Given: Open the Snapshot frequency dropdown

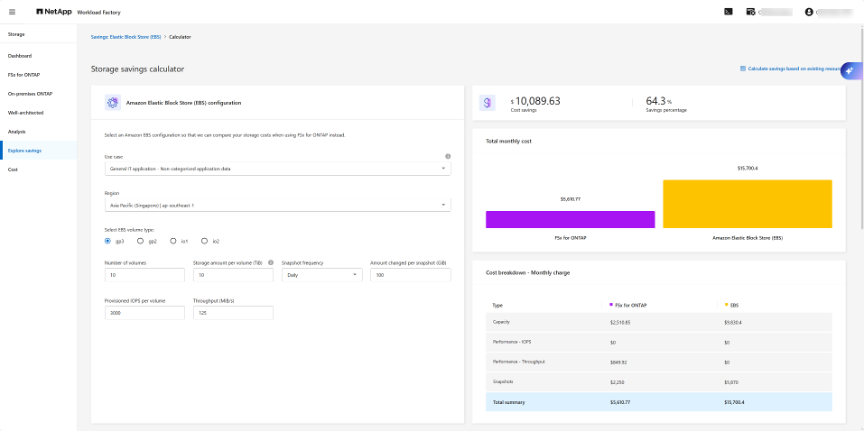Looking at the screenshot, I should pyautogui.click(x=322, y=275).
